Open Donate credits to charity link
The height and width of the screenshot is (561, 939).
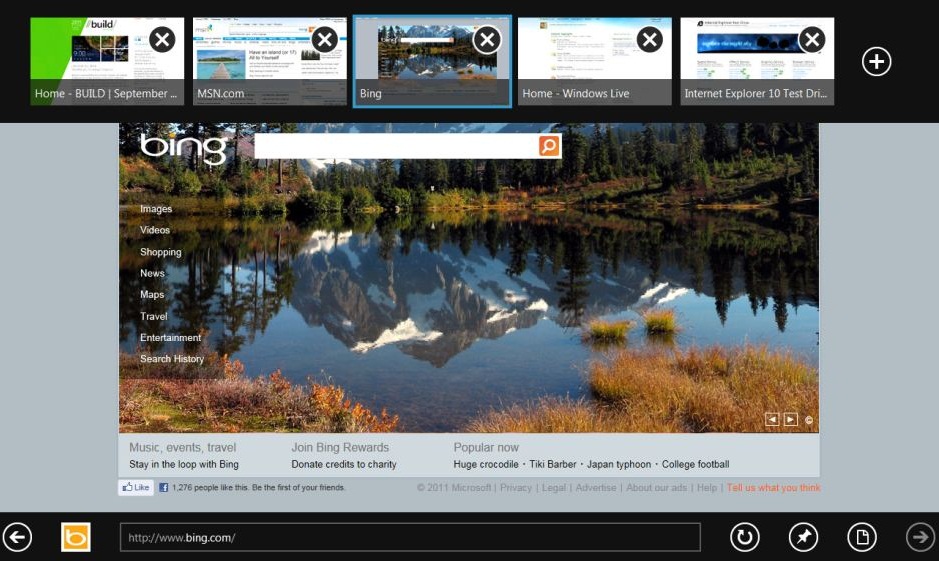[x=344, y=464]
